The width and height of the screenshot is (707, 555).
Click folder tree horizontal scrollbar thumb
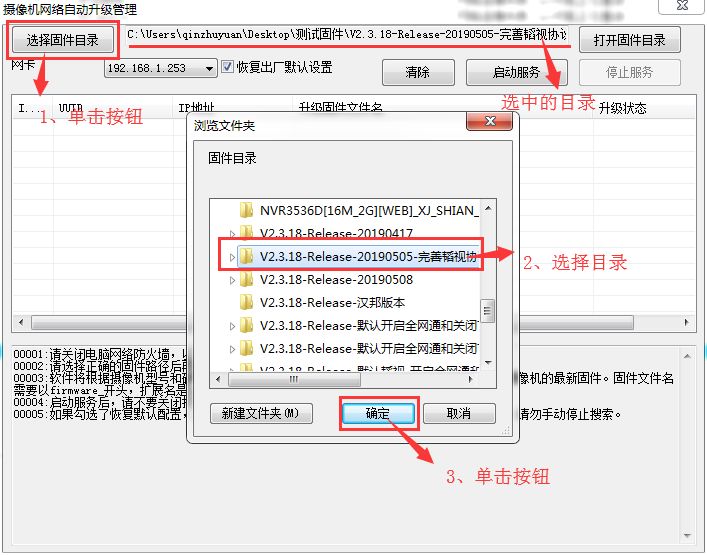pos(294,380)
